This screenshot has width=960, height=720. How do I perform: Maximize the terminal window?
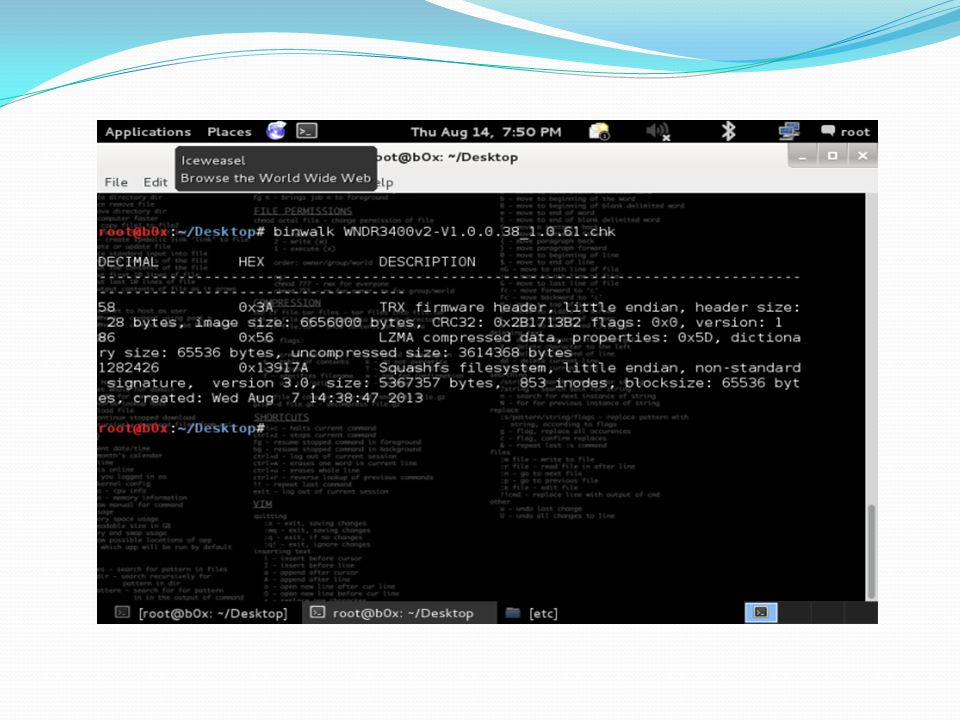tap(832, 156)
